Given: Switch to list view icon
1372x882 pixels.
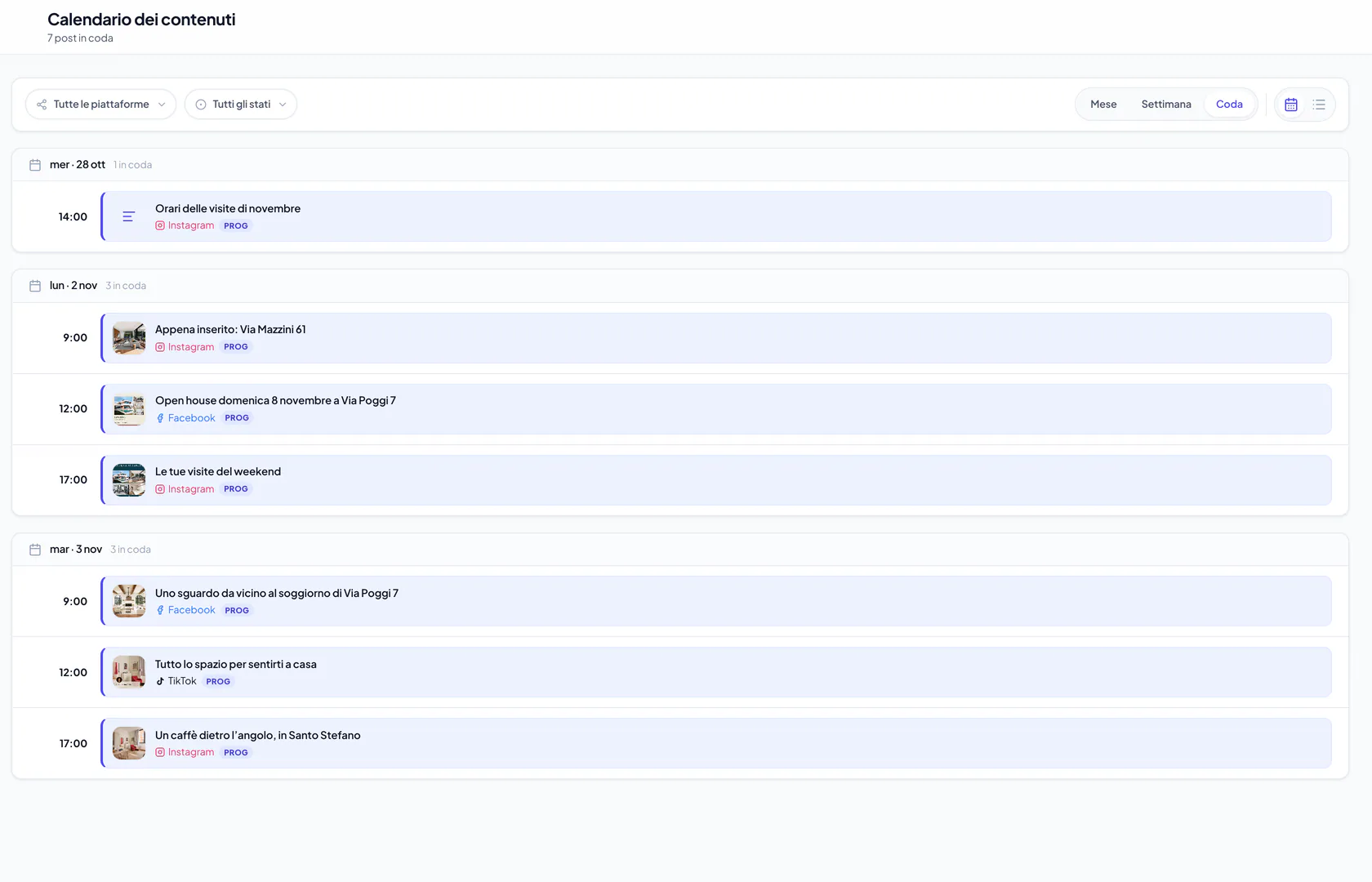Looking at the screenshot, I should [1319, 105].
